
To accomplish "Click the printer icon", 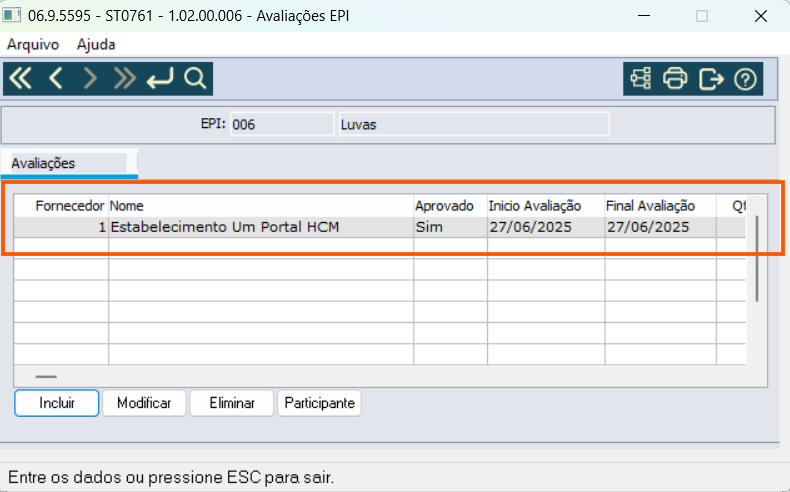I will pyautogui.click(x=675, y=79).
